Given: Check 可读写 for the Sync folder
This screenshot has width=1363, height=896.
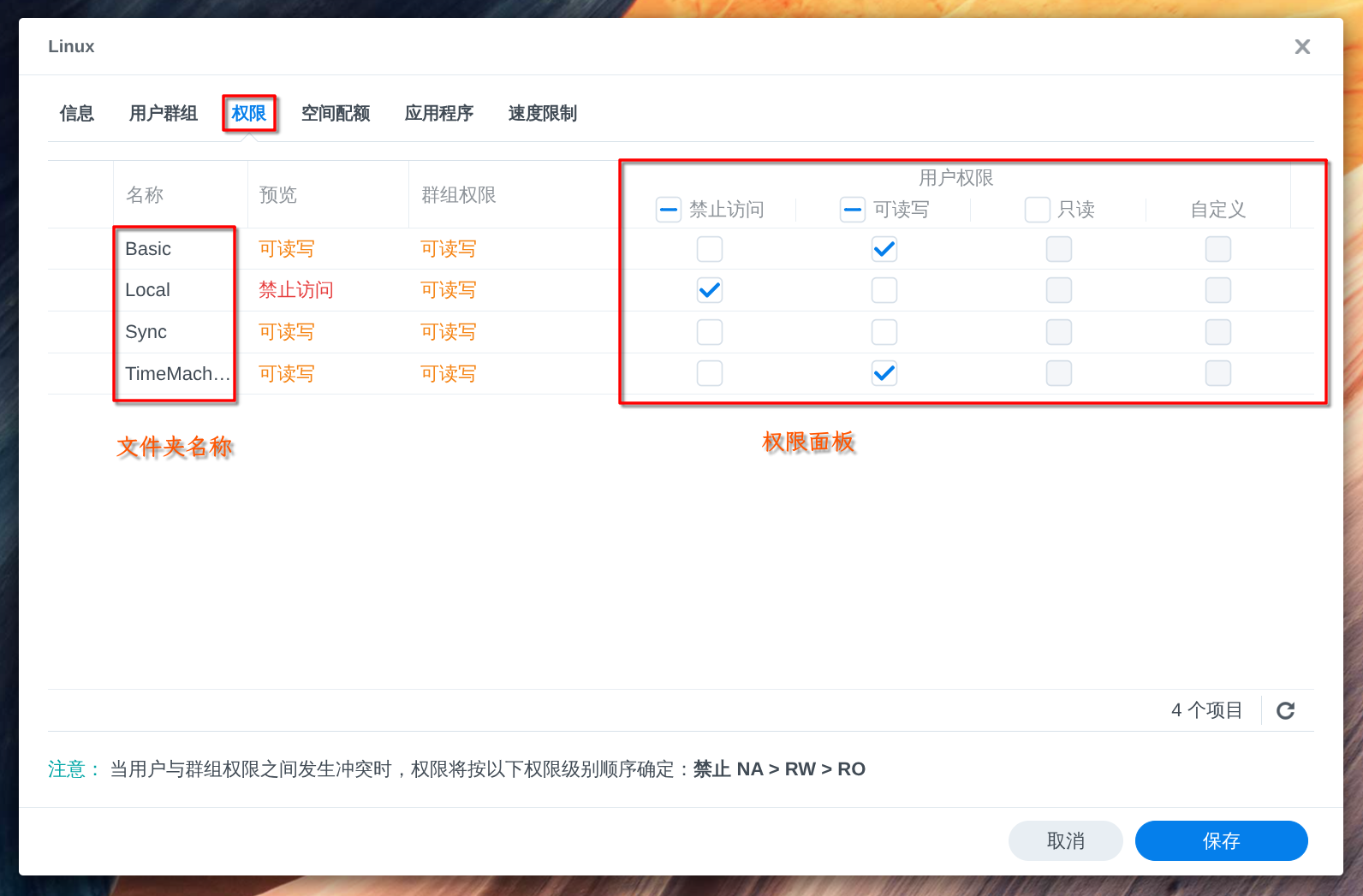Looking at the screenshot, I should 884,332.
